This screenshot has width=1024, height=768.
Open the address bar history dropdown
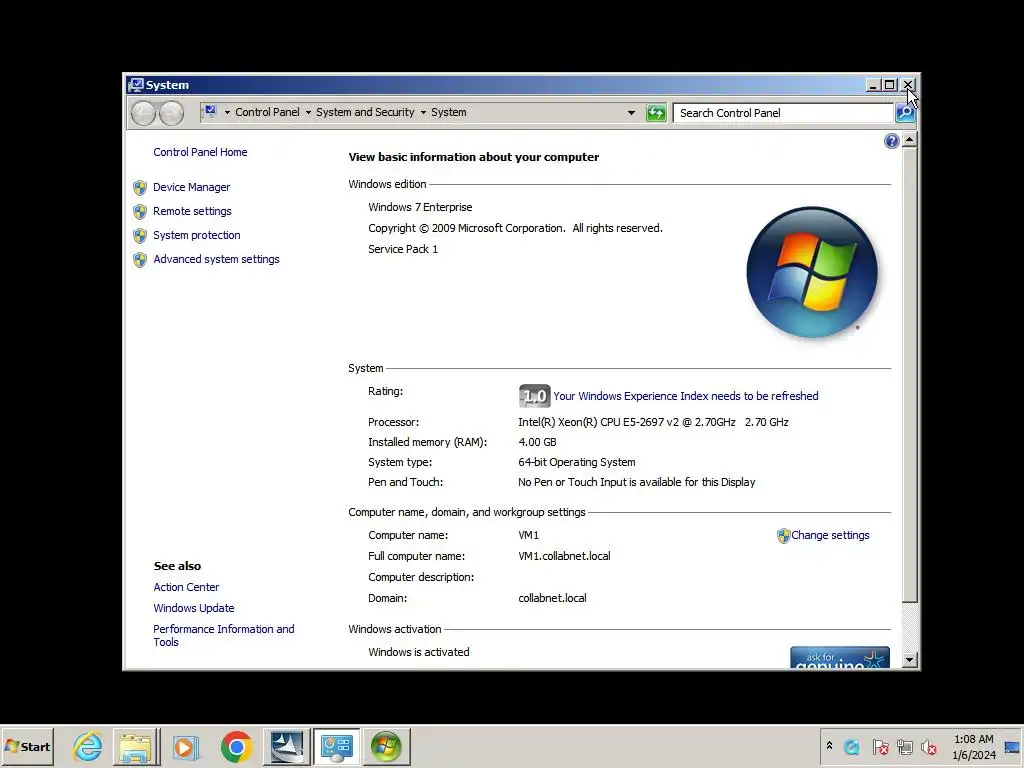[x=631, y=113]
